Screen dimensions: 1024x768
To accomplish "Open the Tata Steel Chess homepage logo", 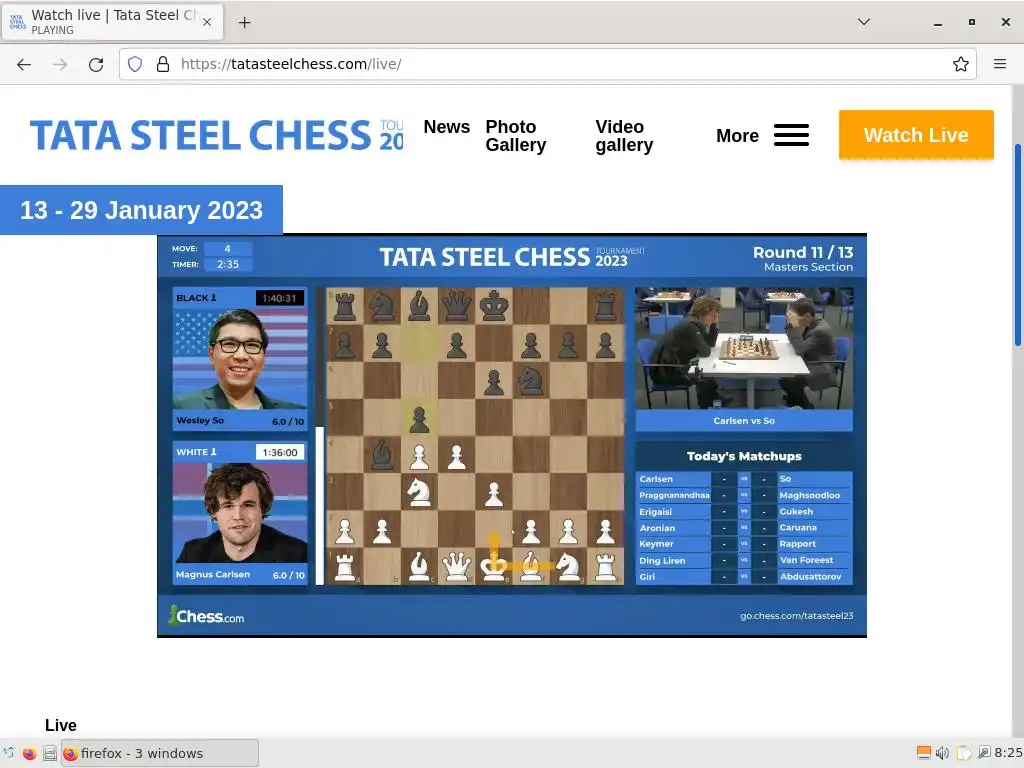I will coord(216,135).
